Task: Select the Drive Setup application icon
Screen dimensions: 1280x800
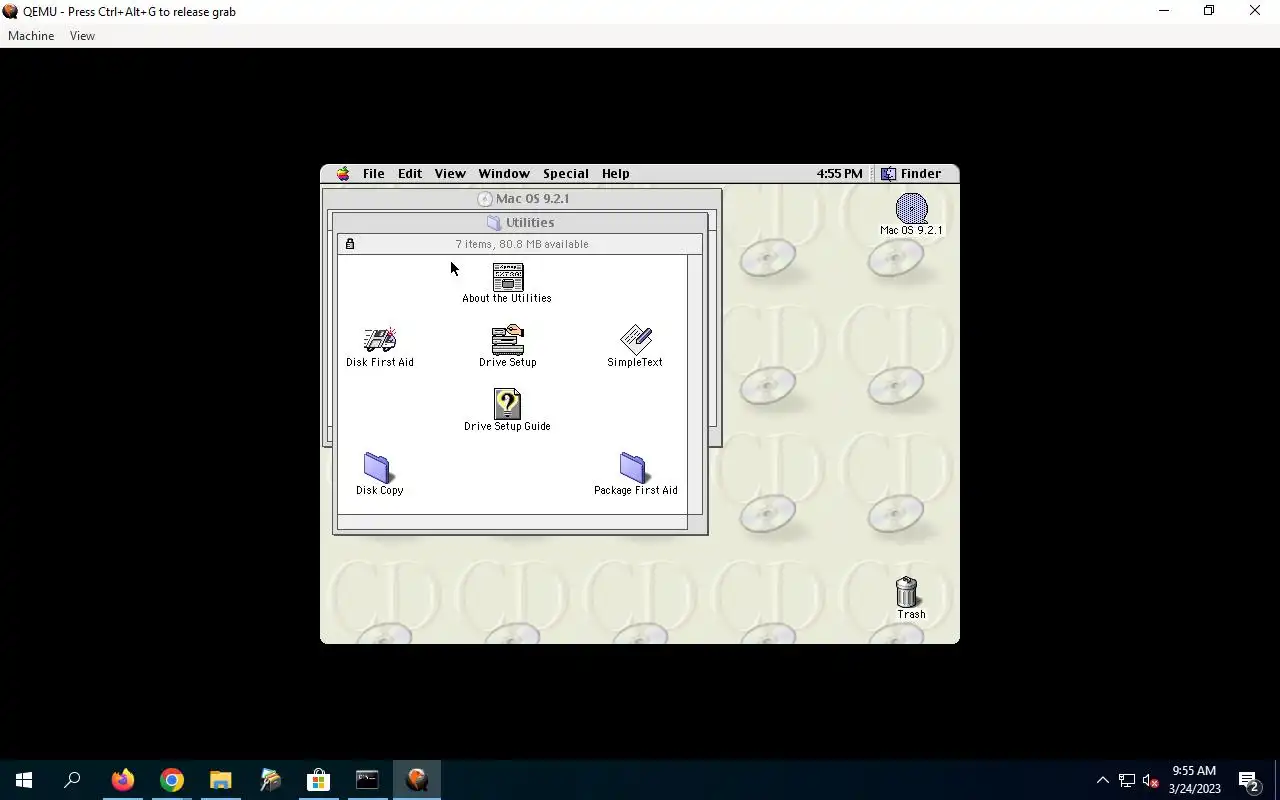Action: [508, 340]
